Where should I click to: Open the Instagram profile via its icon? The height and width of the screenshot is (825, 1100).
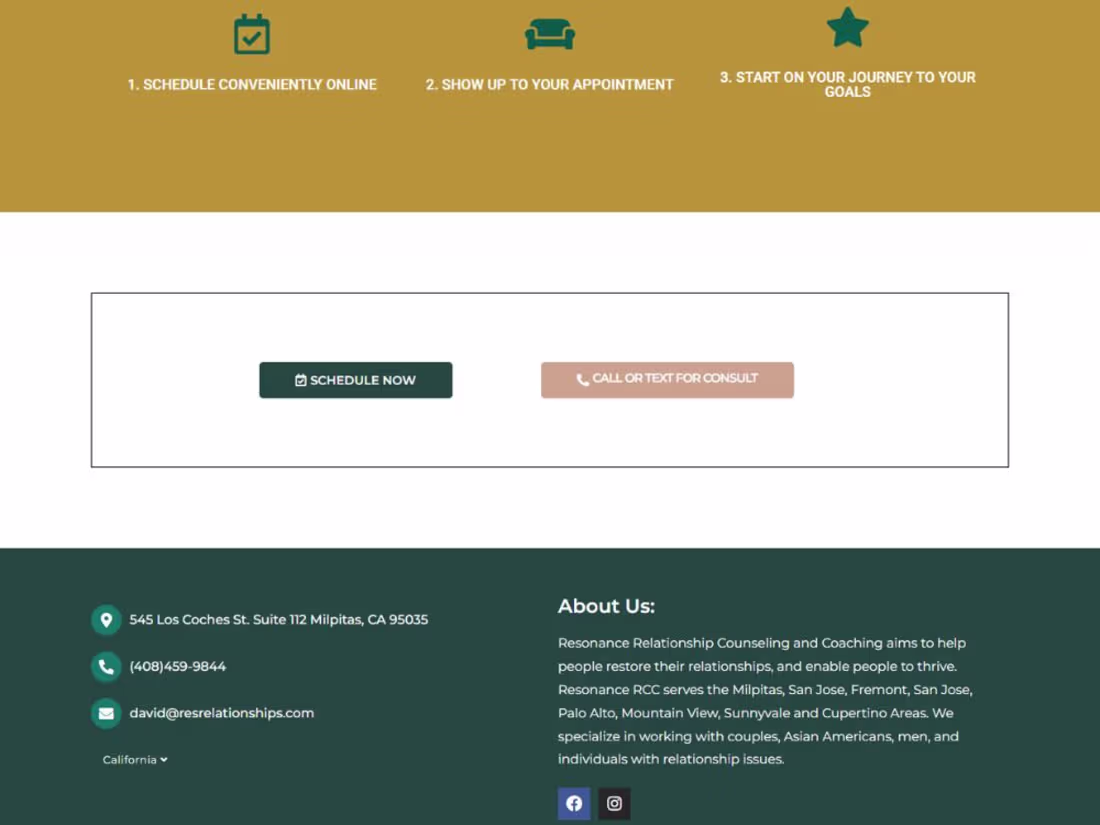614,803
